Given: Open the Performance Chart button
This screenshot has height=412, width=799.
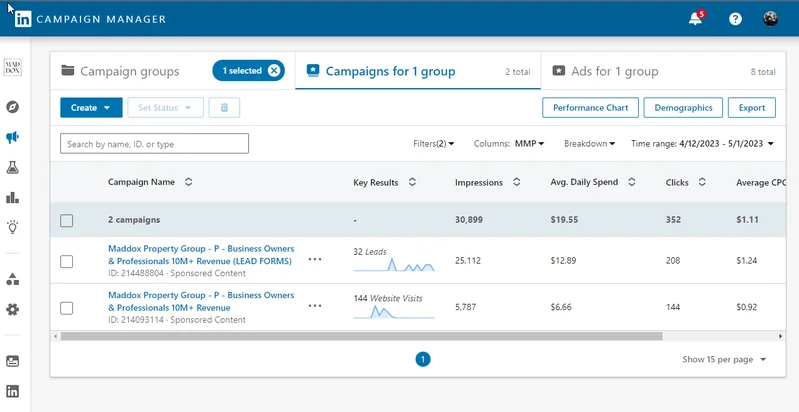Looking at the screenshot, I should [590, 107].
